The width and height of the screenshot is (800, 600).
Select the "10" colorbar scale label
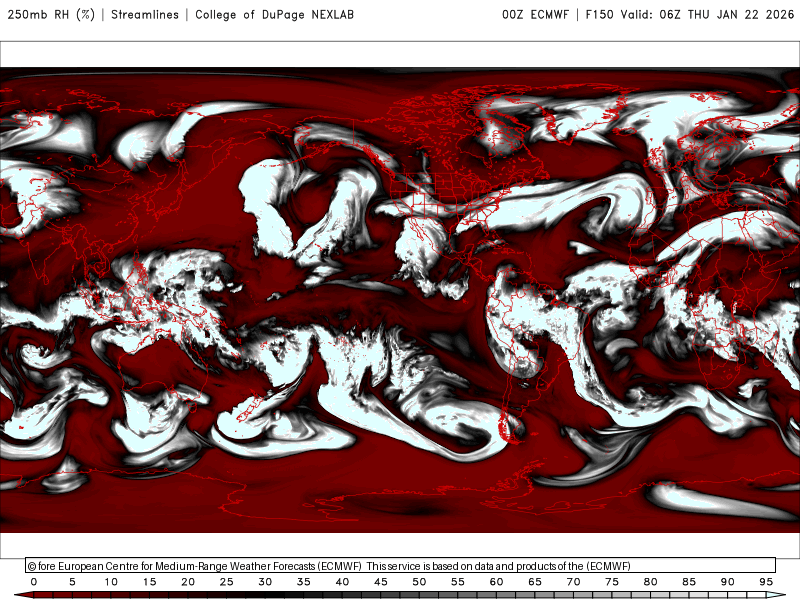(x=111, y=582)
